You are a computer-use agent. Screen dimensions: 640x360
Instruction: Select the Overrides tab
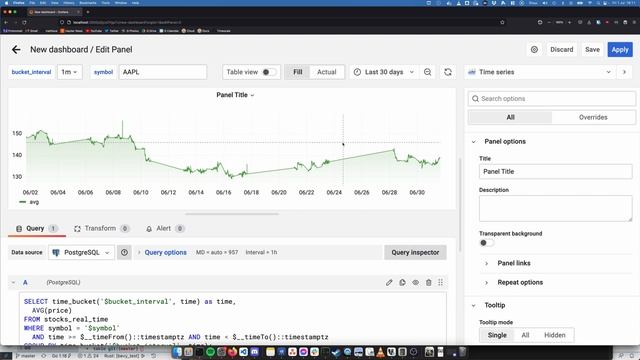[593, 118]
